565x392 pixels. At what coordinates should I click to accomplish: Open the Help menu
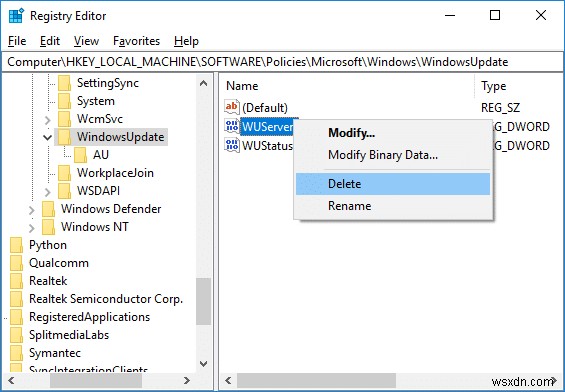(x=186, y=41)
